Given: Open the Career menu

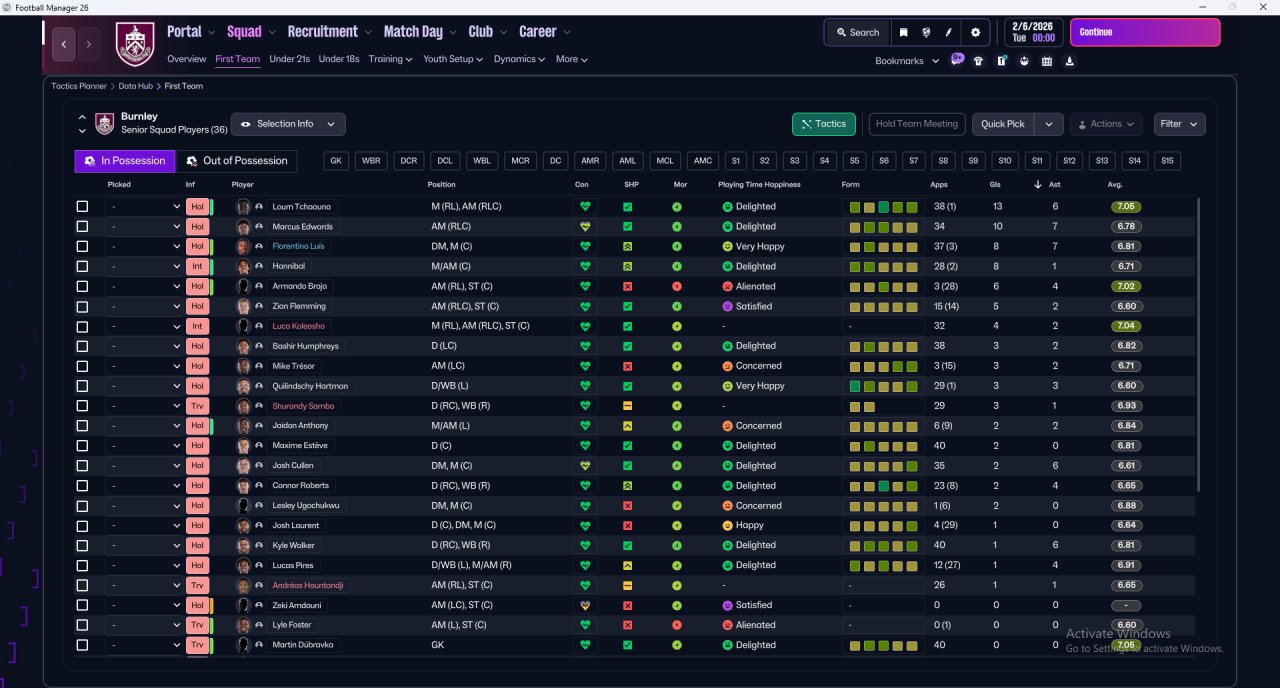Looking at the screenshot, I should click(544, 32).
